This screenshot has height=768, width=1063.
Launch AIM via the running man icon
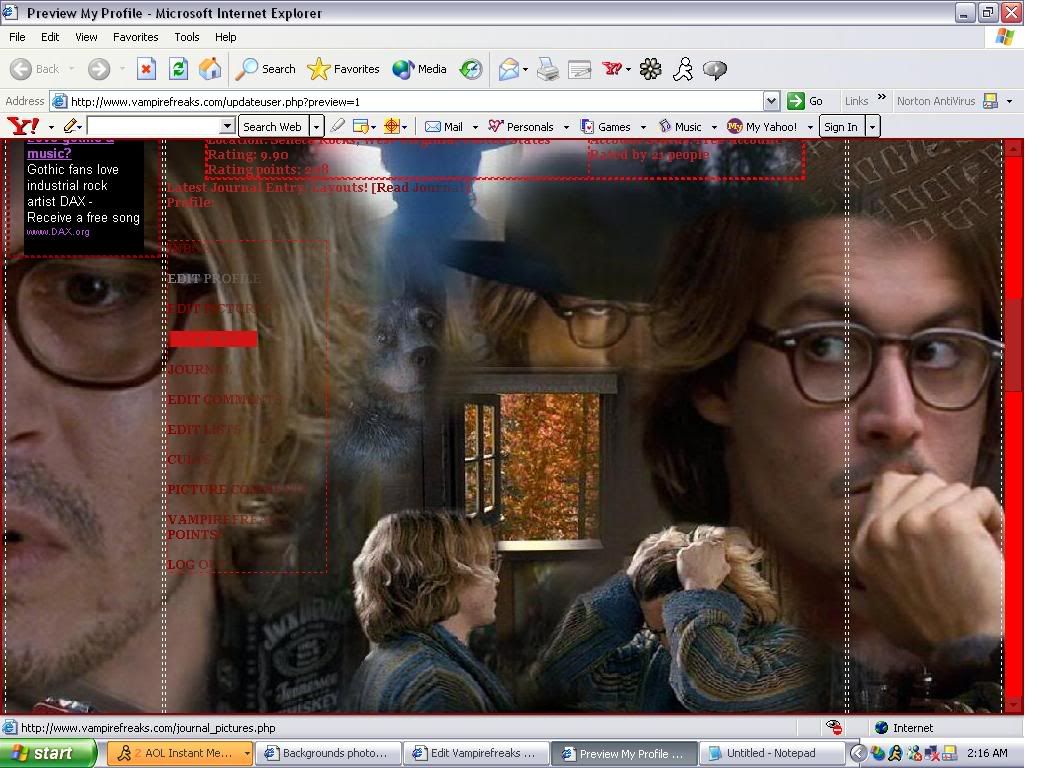tap(683, 68)
